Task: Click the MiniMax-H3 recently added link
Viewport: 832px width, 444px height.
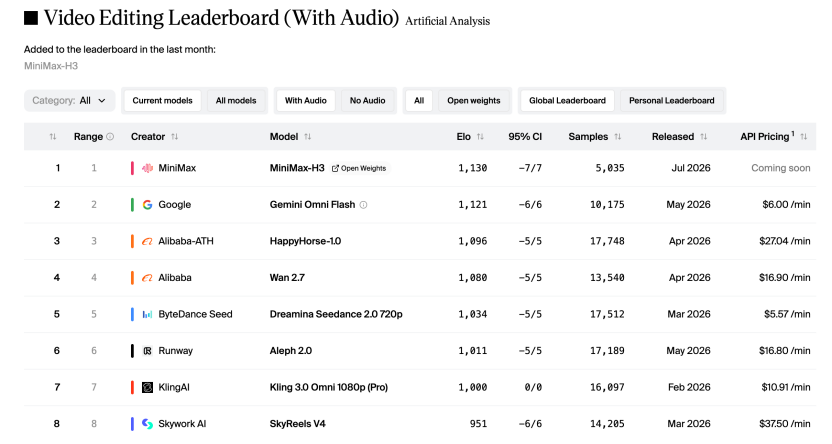Action: (x=51, y=66)
